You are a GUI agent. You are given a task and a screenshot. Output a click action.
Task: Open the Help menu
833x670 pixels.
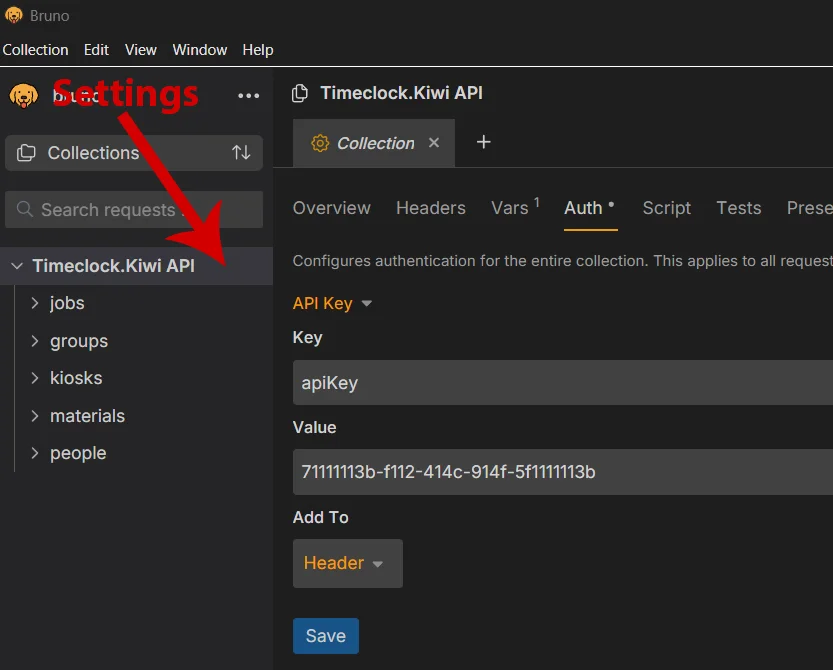click(258, 50)
